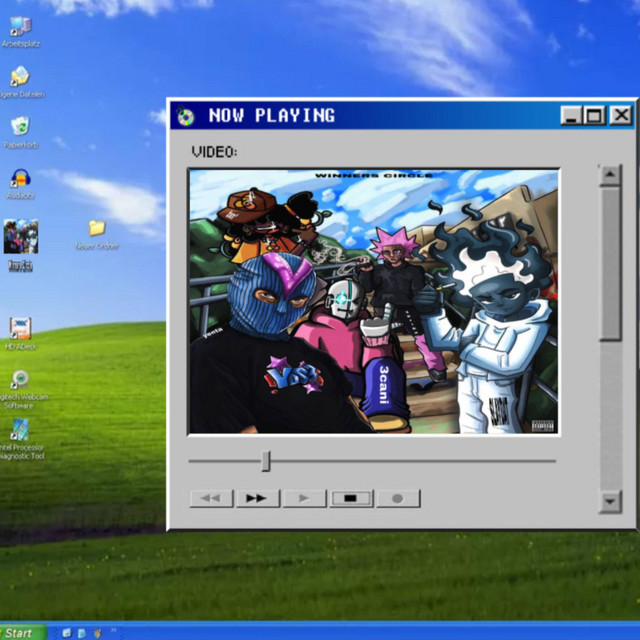The height and width of the screenshot is (640, 640).
Task: Open the HD ADeck shortcut icon
Action: 20,328
